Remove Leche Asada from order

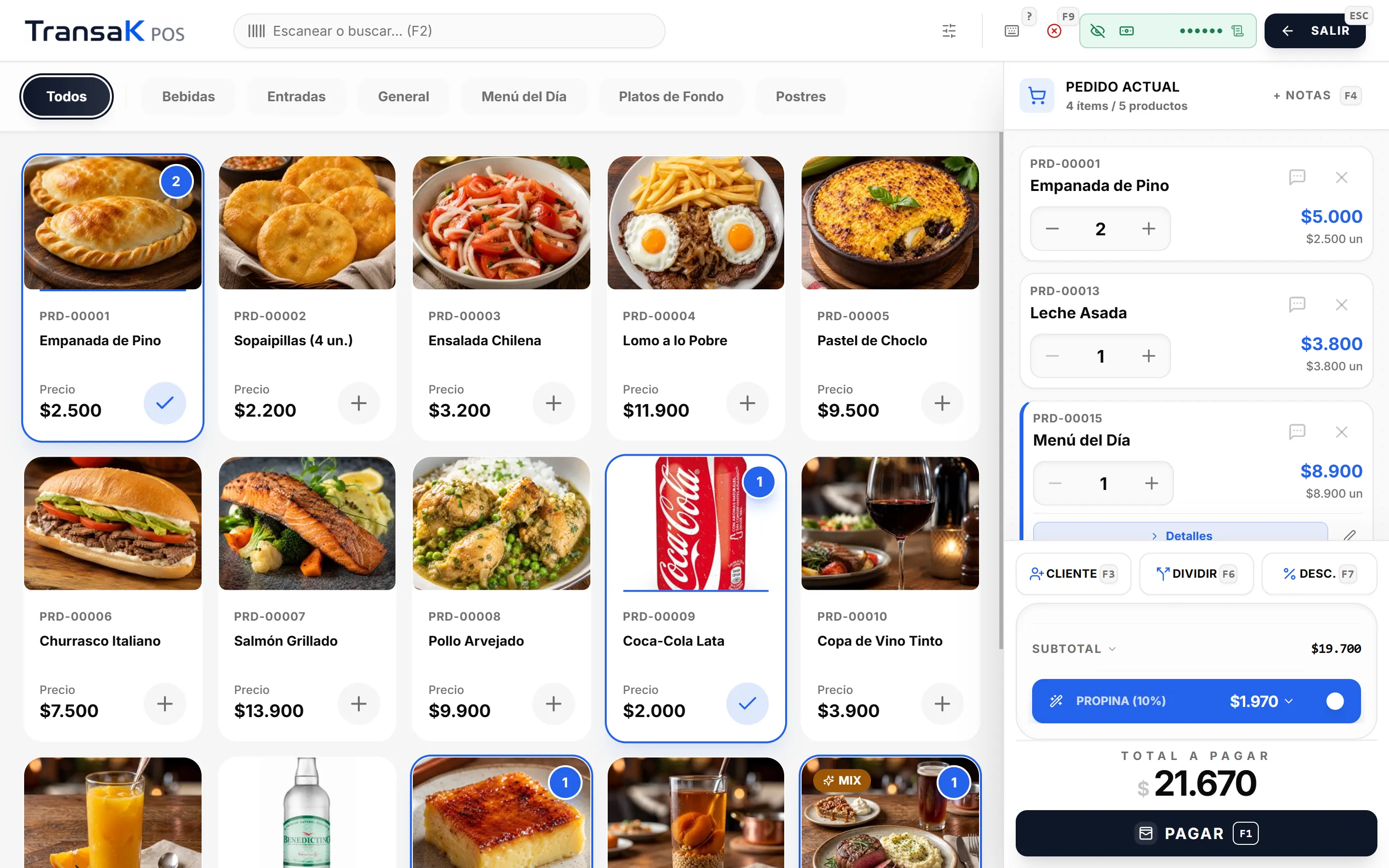tap(1341, 305)
